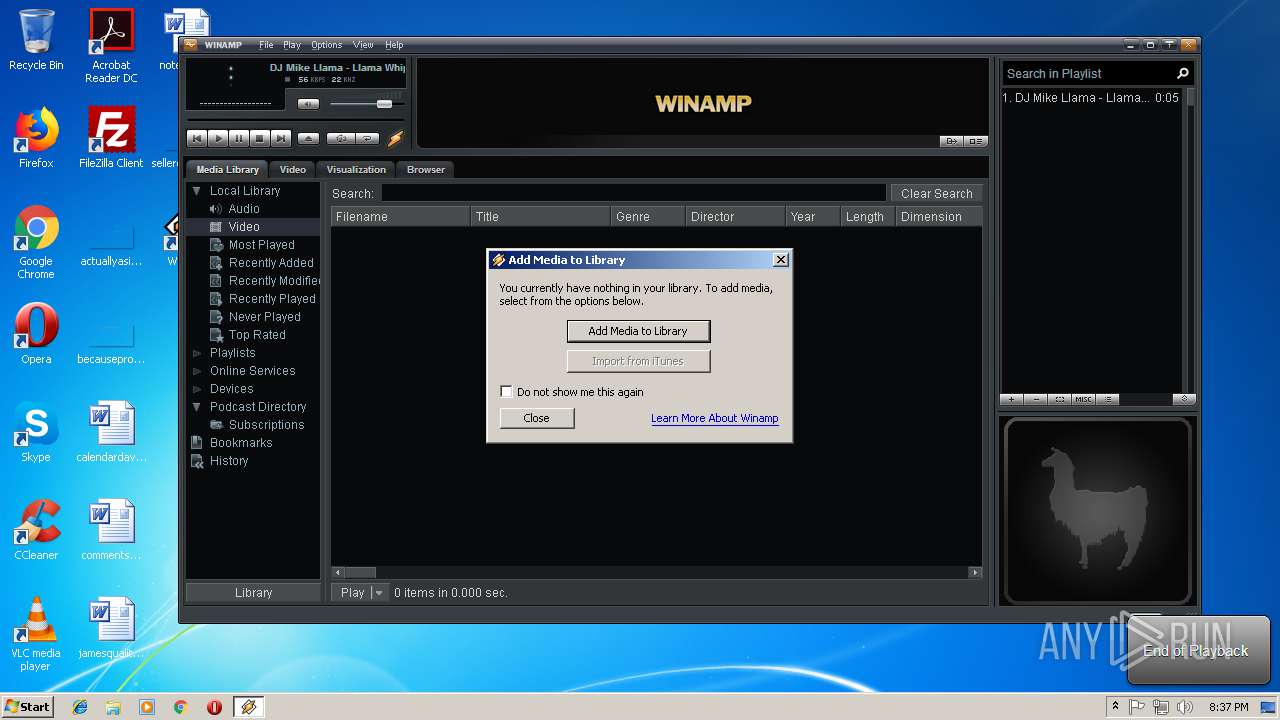Expand the Devices tree node
1280x720 pixels.
pos(197,389)
